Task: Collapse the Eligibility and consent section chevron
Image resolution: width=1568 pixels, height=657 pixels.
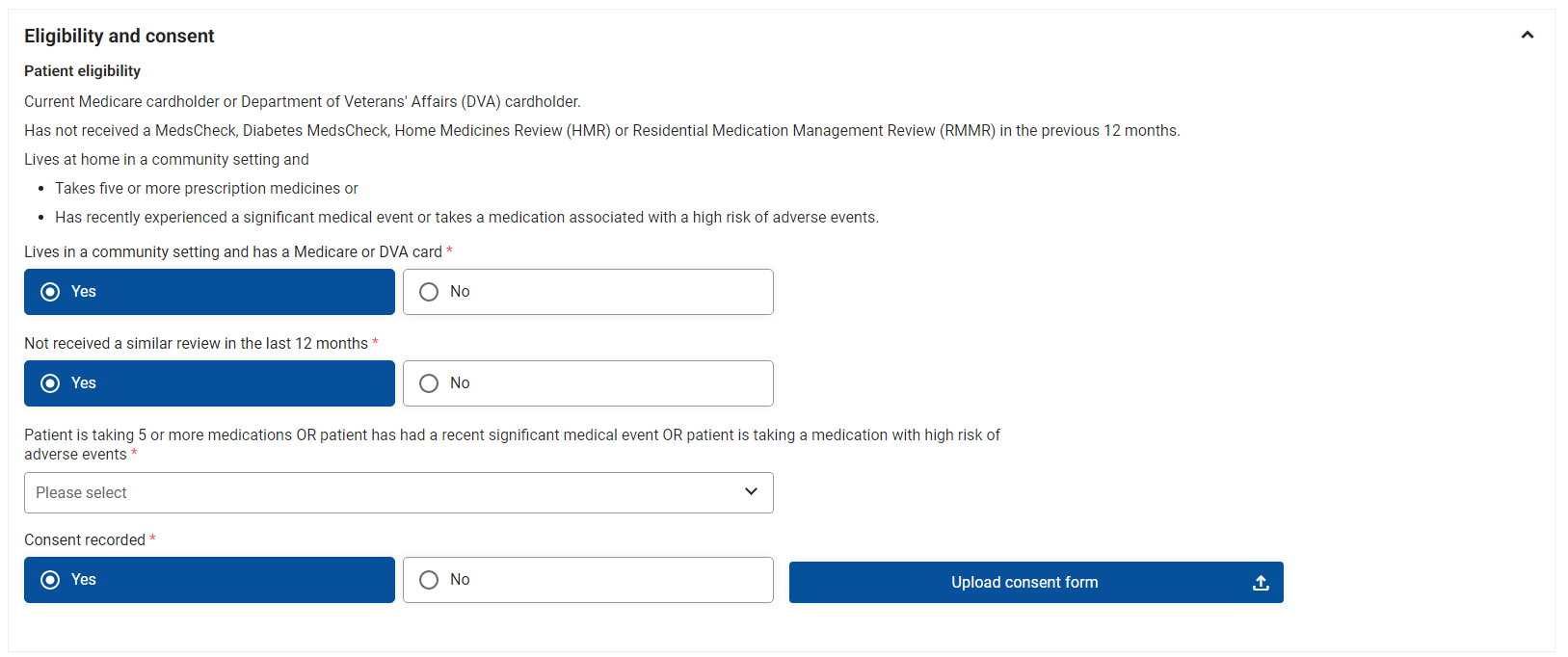Action: coord(1527,35)
